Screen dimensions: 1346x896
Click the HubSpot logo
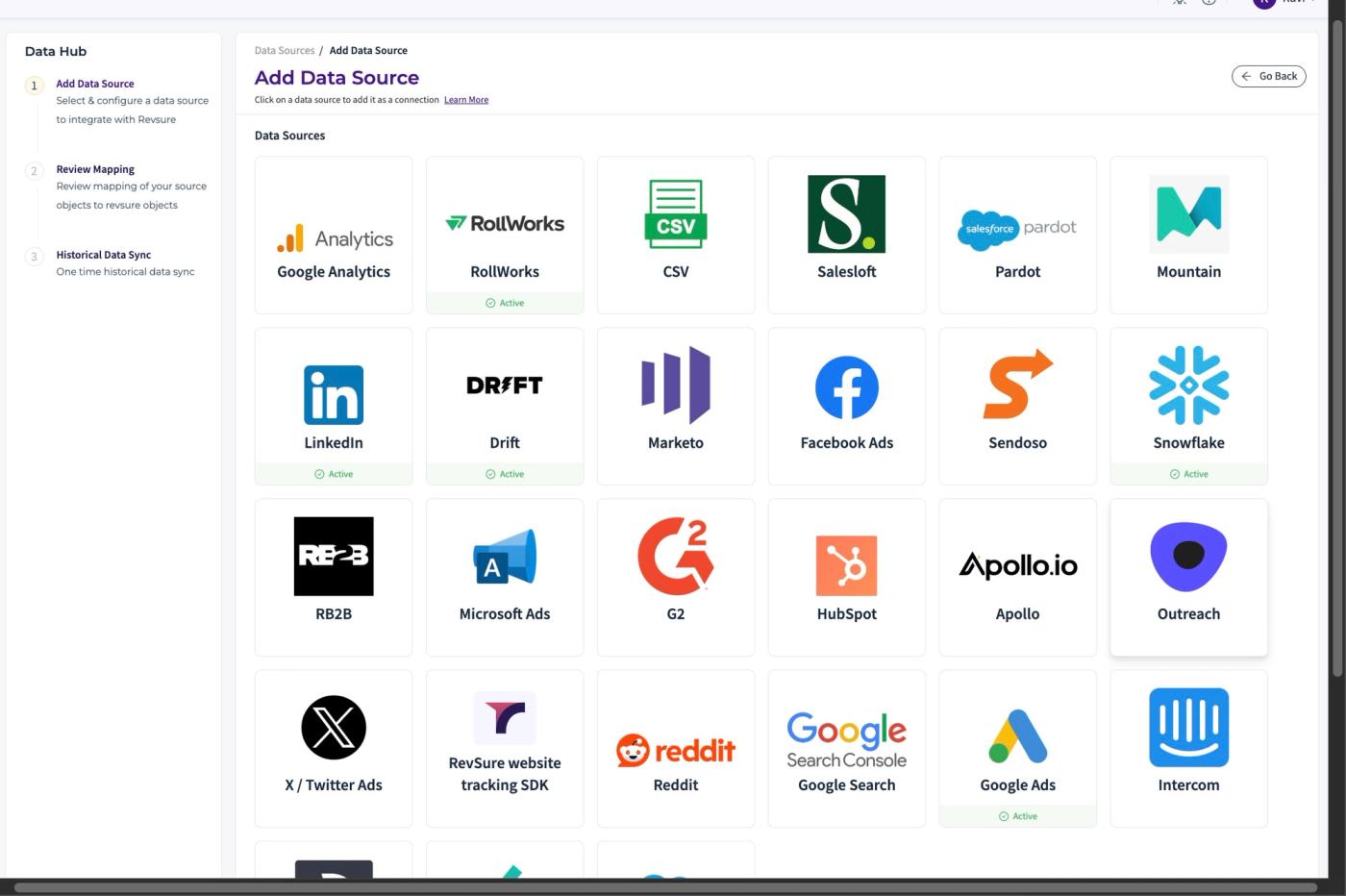pos(847,565)
